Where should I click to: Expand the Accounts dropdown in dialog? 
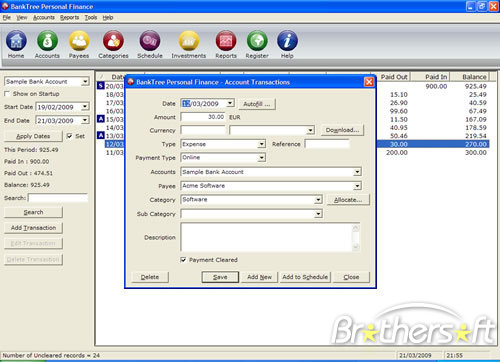click(357, 172)
